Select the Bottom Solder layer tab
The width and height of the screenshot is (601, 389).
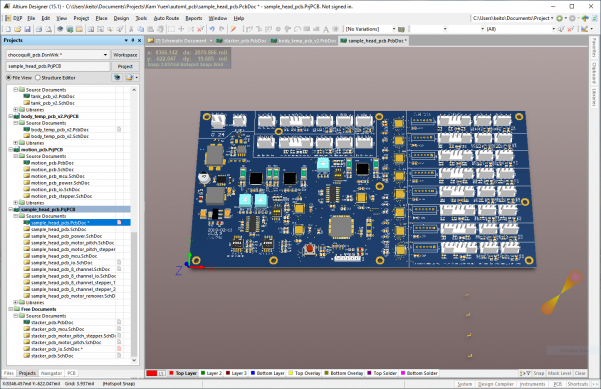coord(419,373)
